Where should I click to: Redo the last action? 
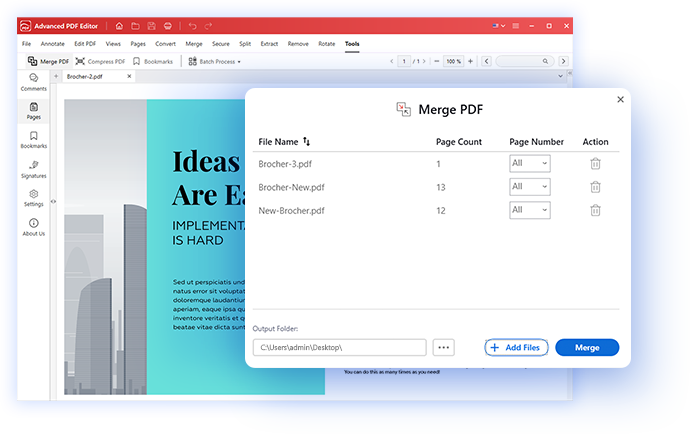[x=208, y=26]
